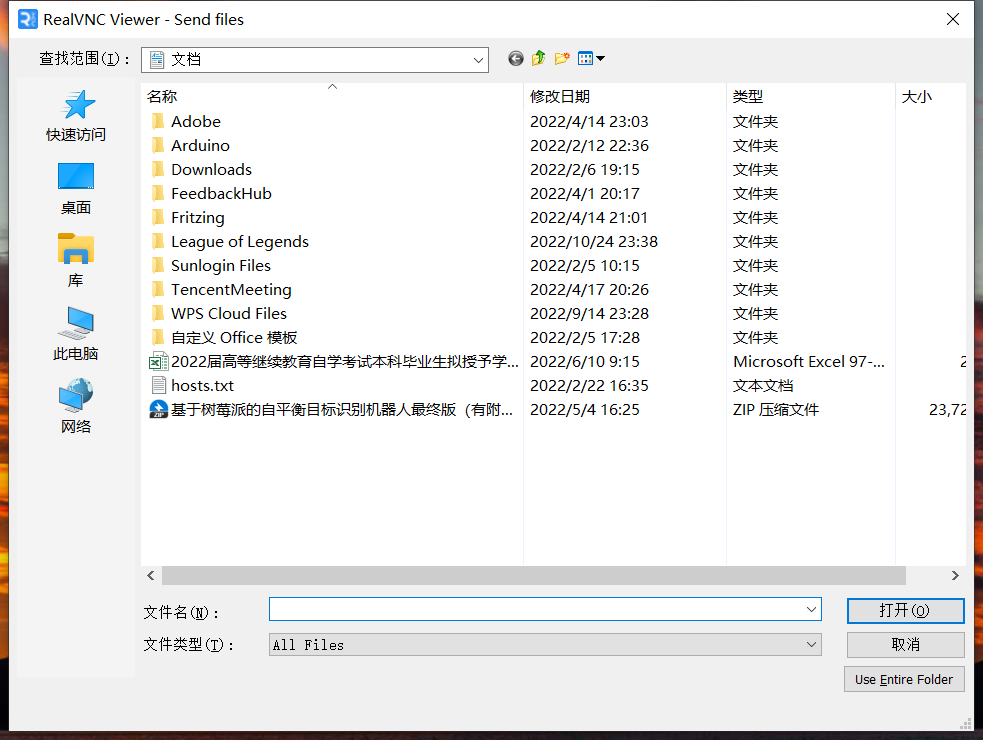Click the Fritzing folder icon
983x740 pixels.
158,218
